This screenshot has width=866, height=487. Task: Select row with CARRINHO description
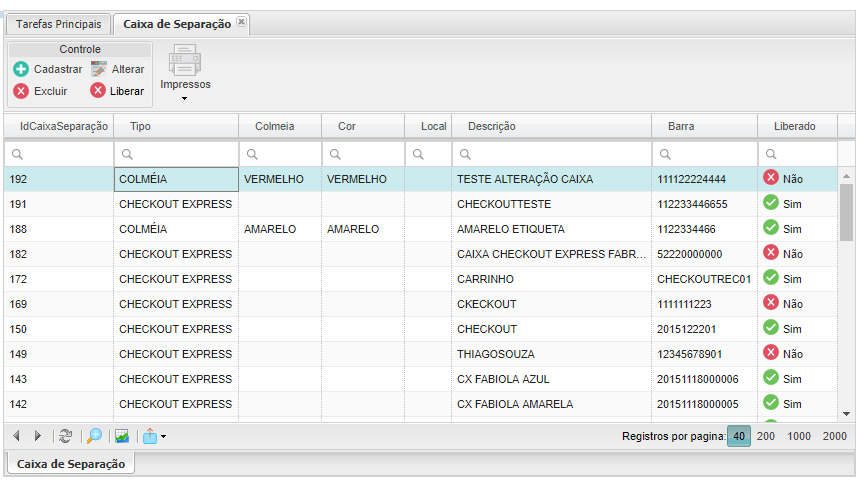(x=421, y=279)
